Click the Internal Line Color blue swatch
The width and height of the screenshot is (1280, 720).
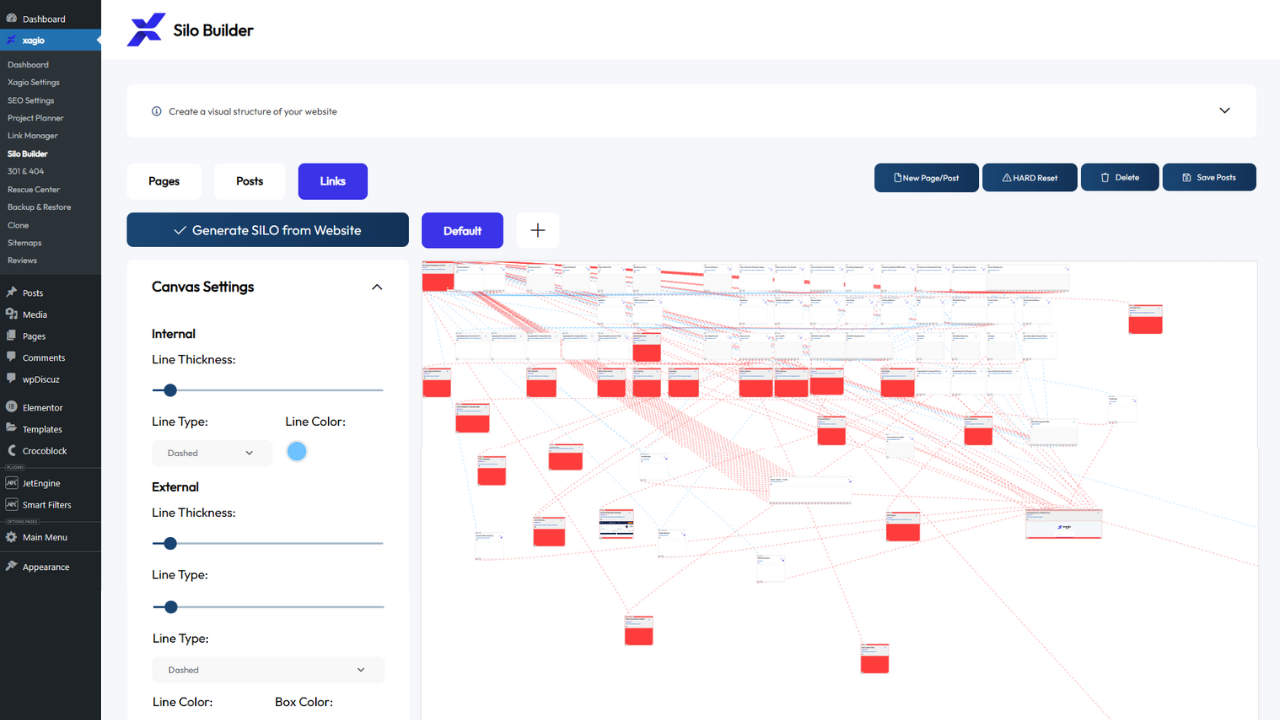point(296,452)
